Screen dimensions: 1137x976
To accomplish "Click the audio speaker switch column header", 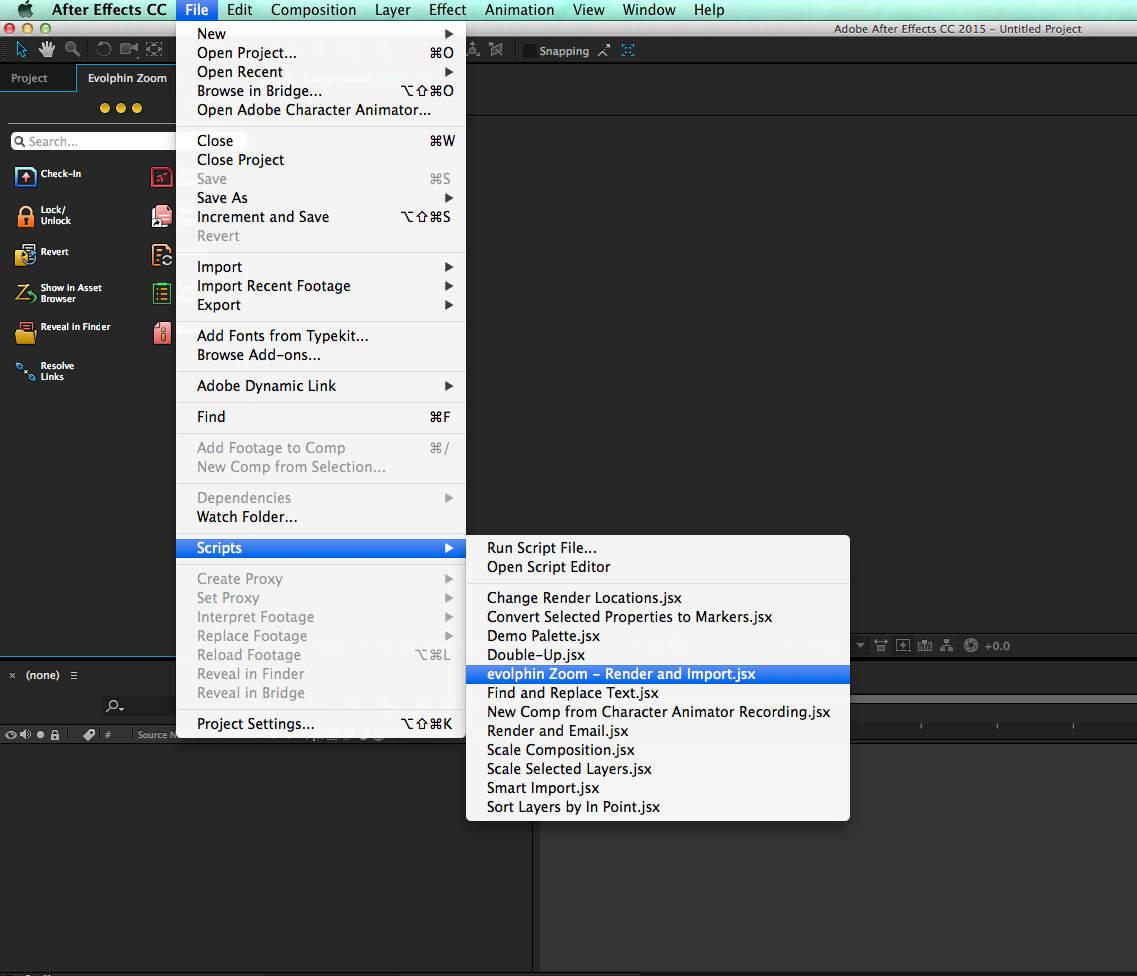I will (x=25, y=735).
